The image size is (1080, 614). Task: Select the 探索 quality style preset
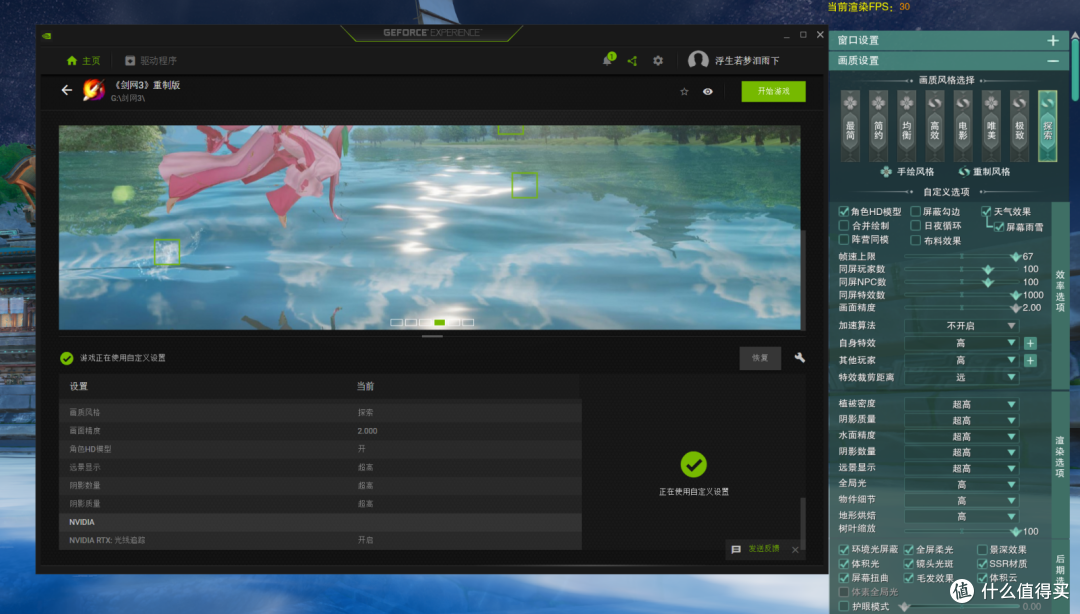(x=1048, y=125)
